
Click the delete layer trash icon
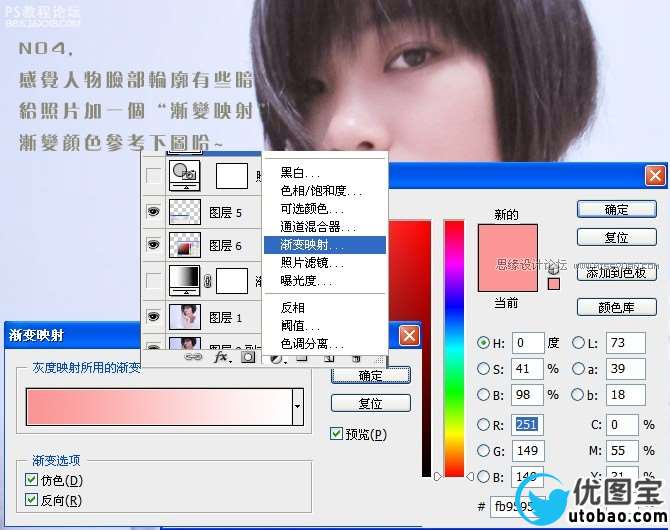356,358
